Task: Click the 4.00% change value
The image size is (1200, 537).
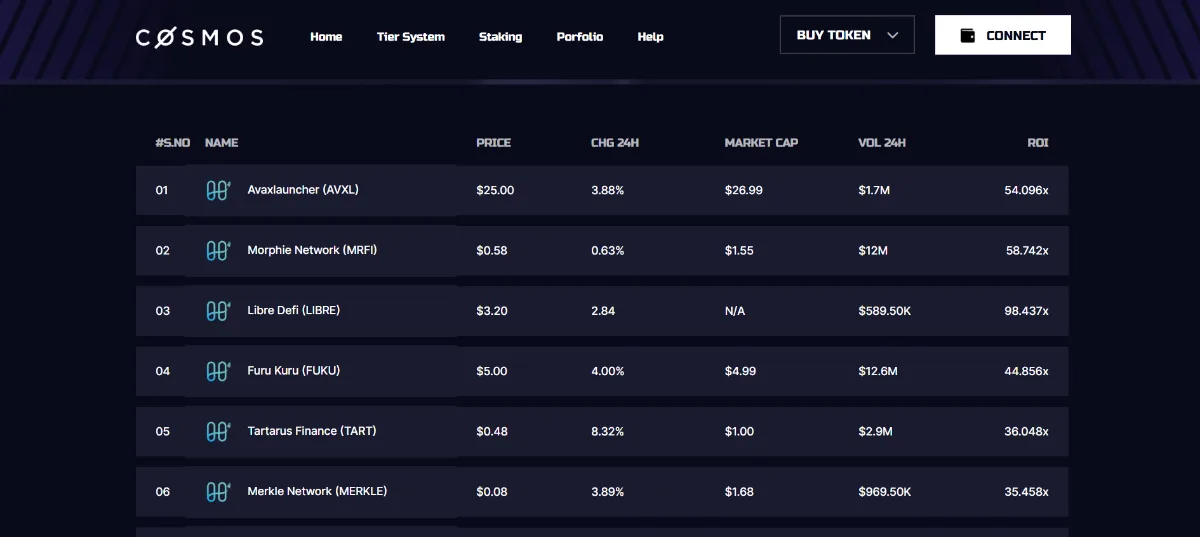Action: click(x=608, y=371)
